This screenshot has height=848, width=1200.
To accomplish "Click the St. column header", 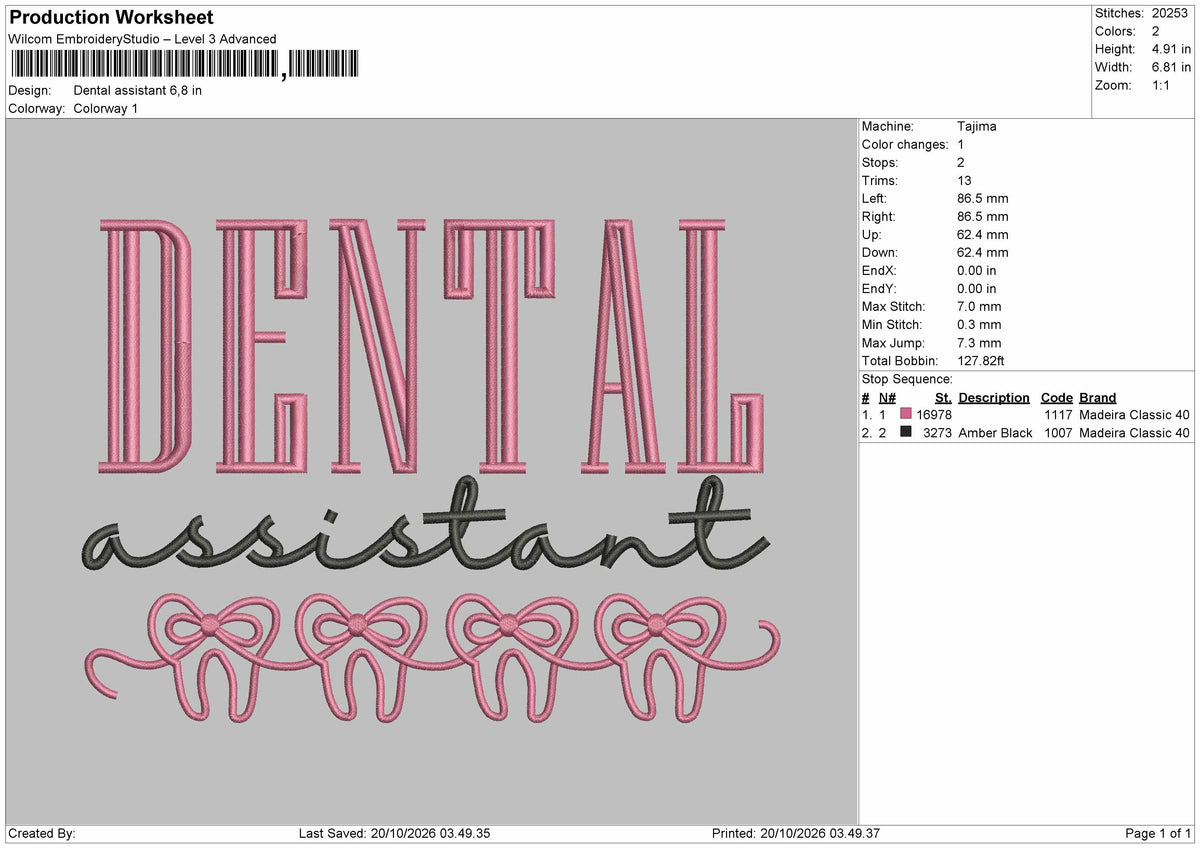I will click(943, 397).
